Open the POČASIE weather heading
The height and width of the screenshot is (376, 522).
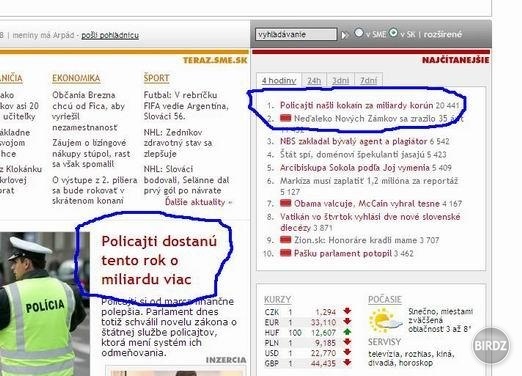(x=385, y=299)
